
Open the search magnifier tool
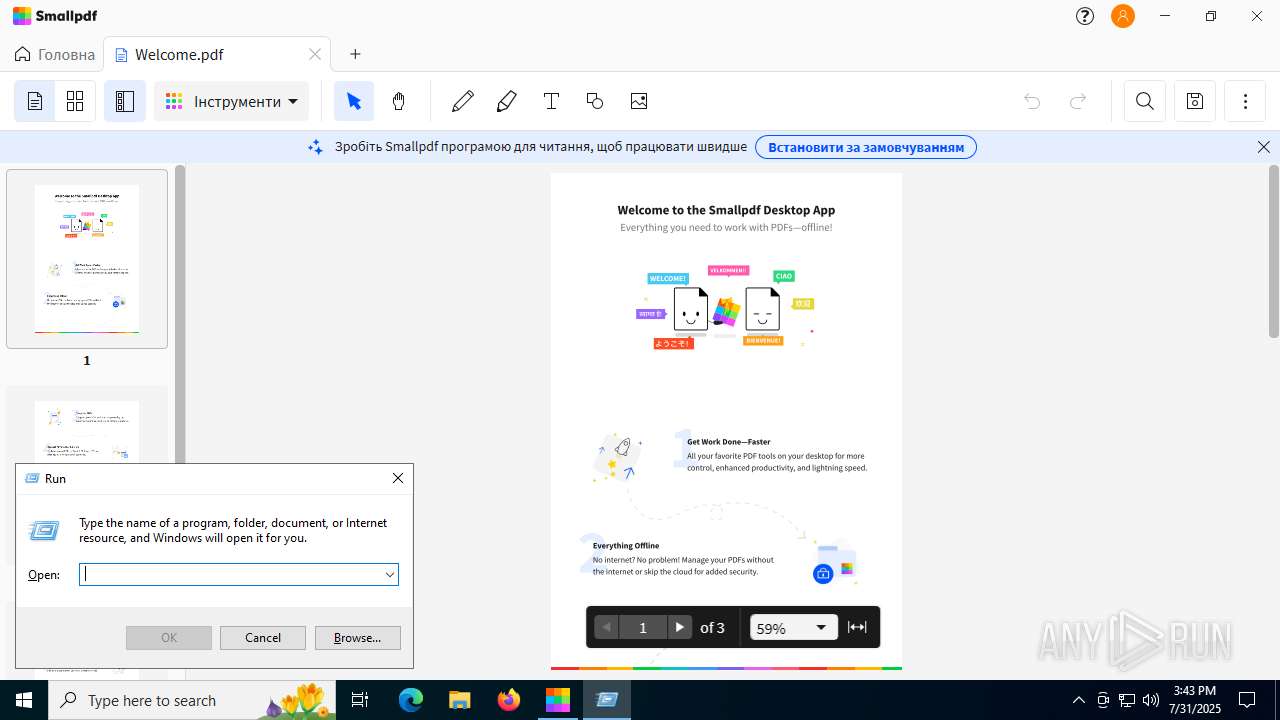[1145, 101]
